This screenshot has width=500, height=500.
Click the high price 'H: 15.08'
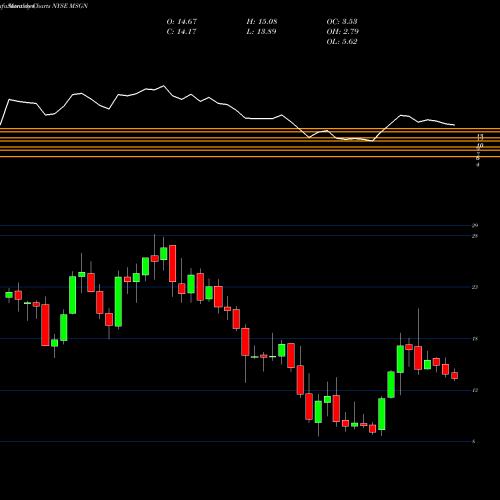click(x=262, y=22)
